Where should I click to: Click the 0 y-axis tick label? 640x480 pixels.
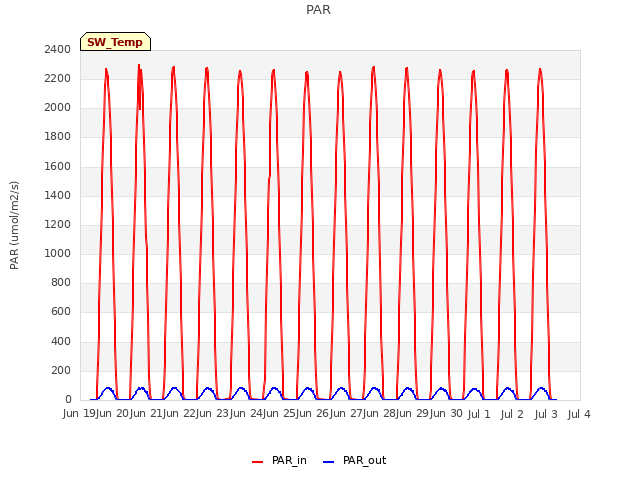(68, 400)
